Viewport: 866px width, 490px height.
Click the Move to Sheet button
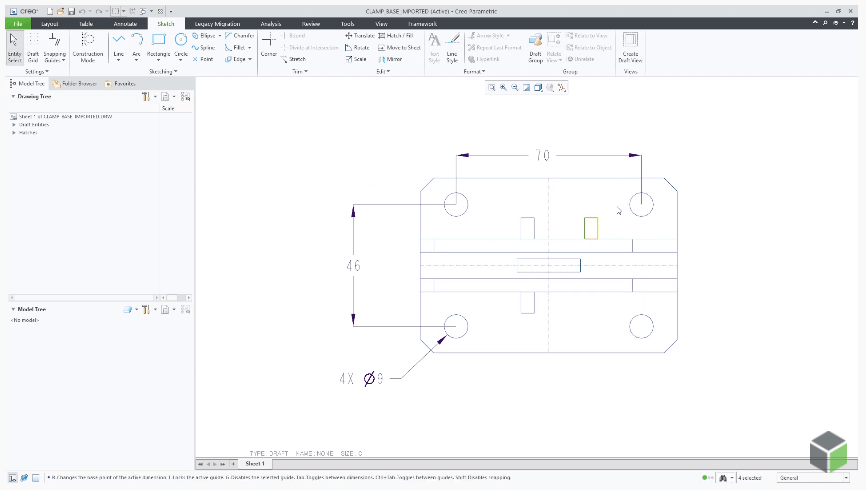(x=400, y=47)
